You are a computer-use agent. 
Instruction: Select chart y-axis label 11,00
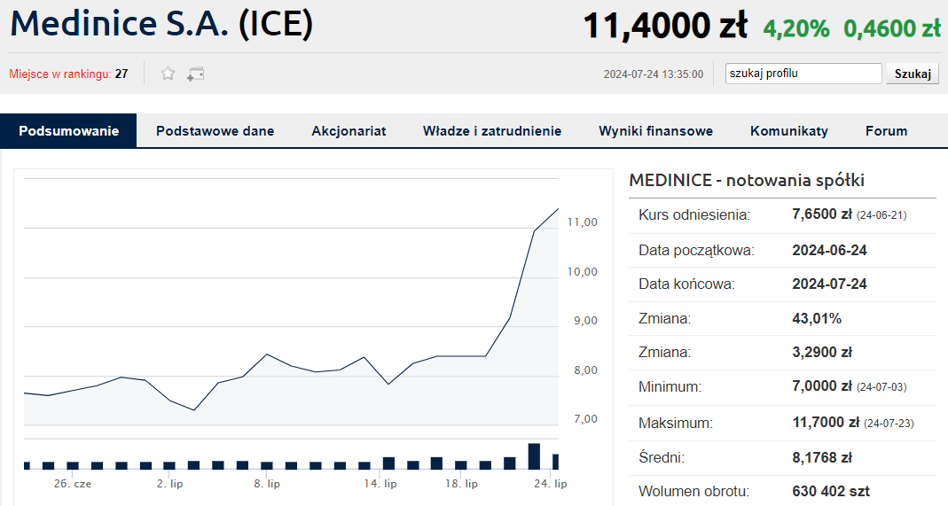tap(582, 222)
